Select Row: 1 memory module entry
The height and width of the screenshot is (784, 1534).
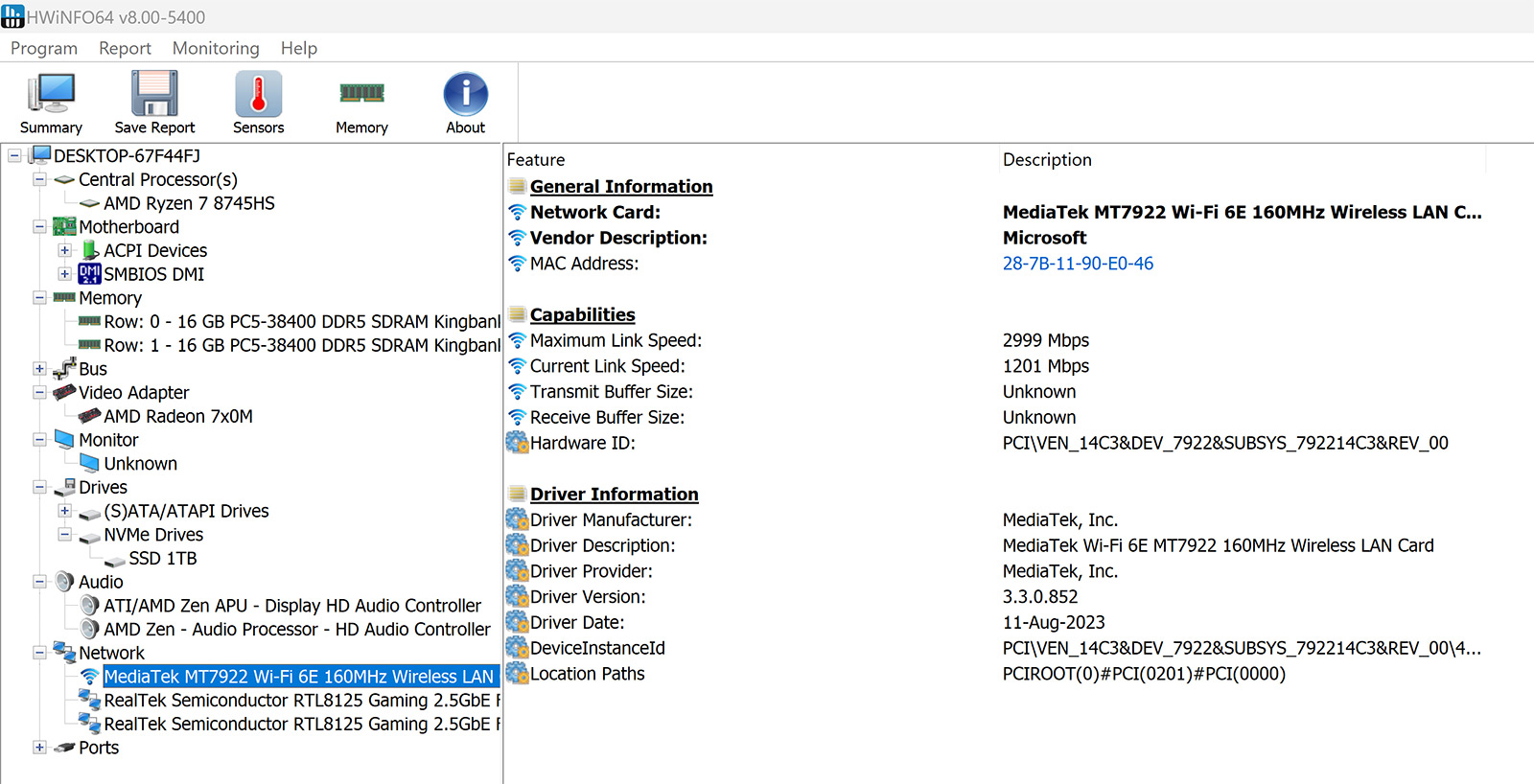click(x=302, y=345)
